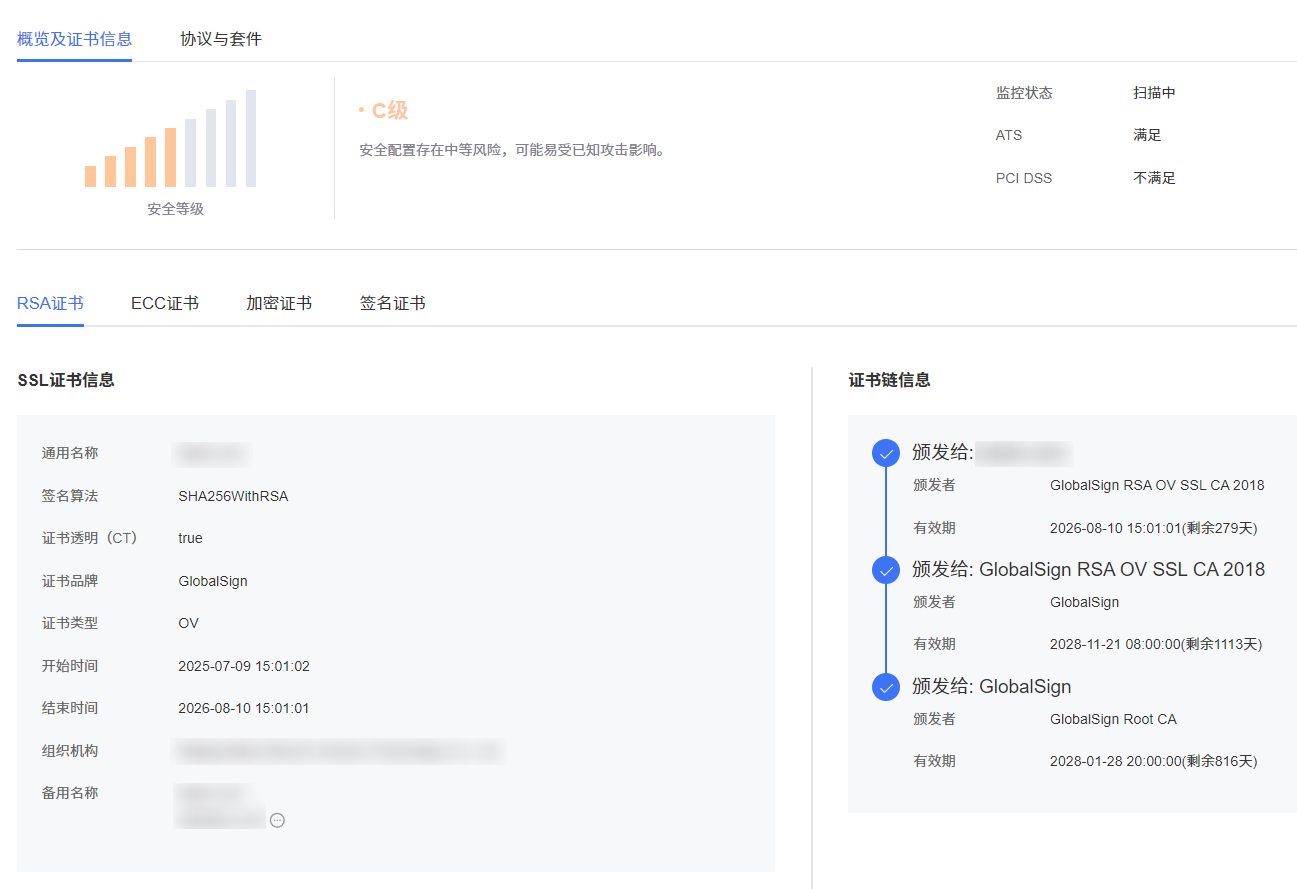The height and width of the screenshot is (889, 1297).
Task: Click the SHA256WithRSA signature algorithm value
Action: point(233,496)
